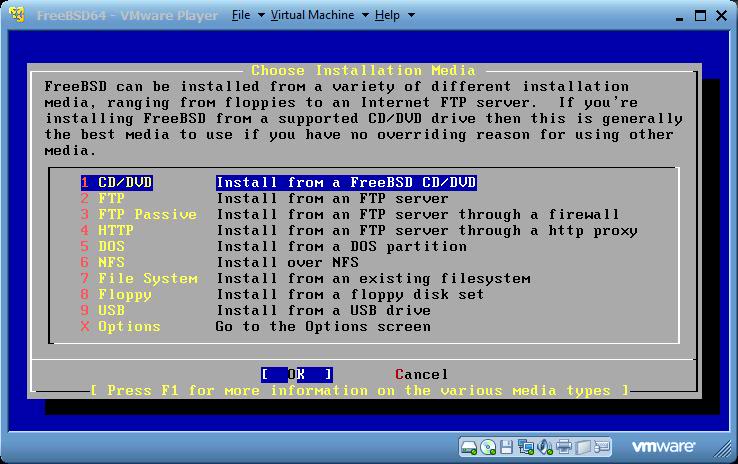Click the floppy drive device icon

click(x=506, y=447)
